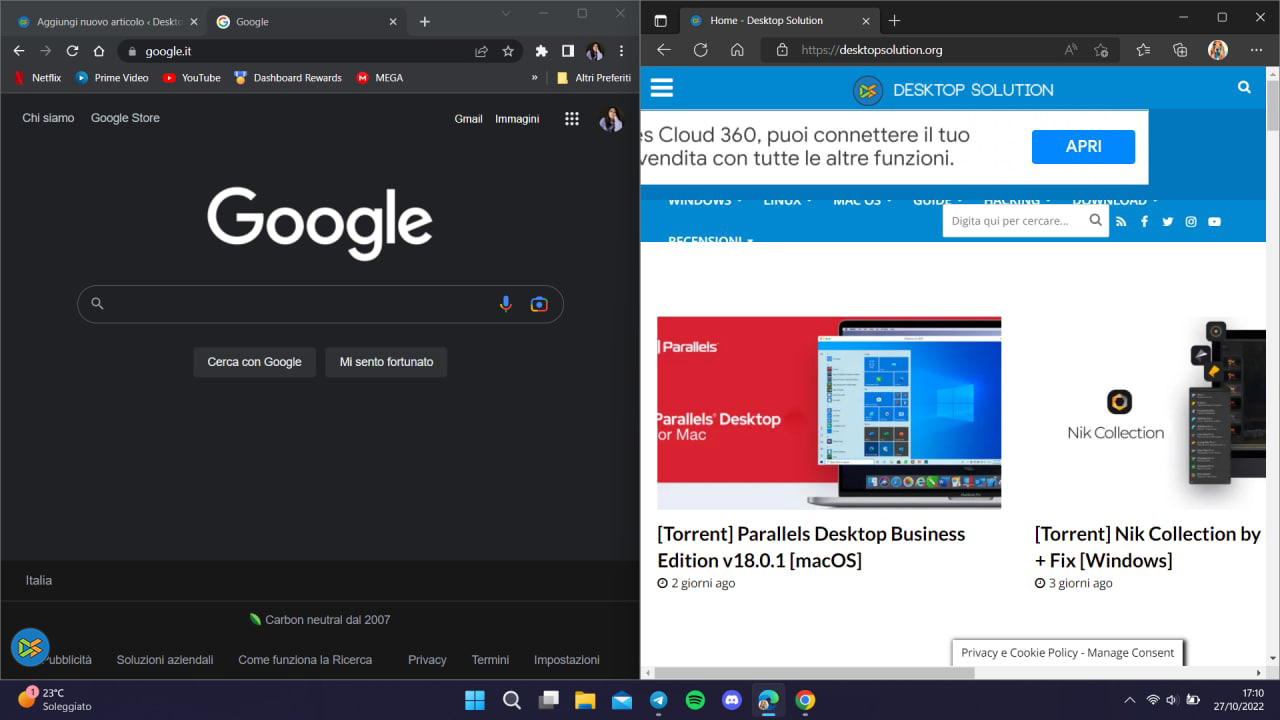Click the search icon in Desktop Solution header
Image resolution: width=1280 pixels, height=720 pixels.
coord(1244,88)
